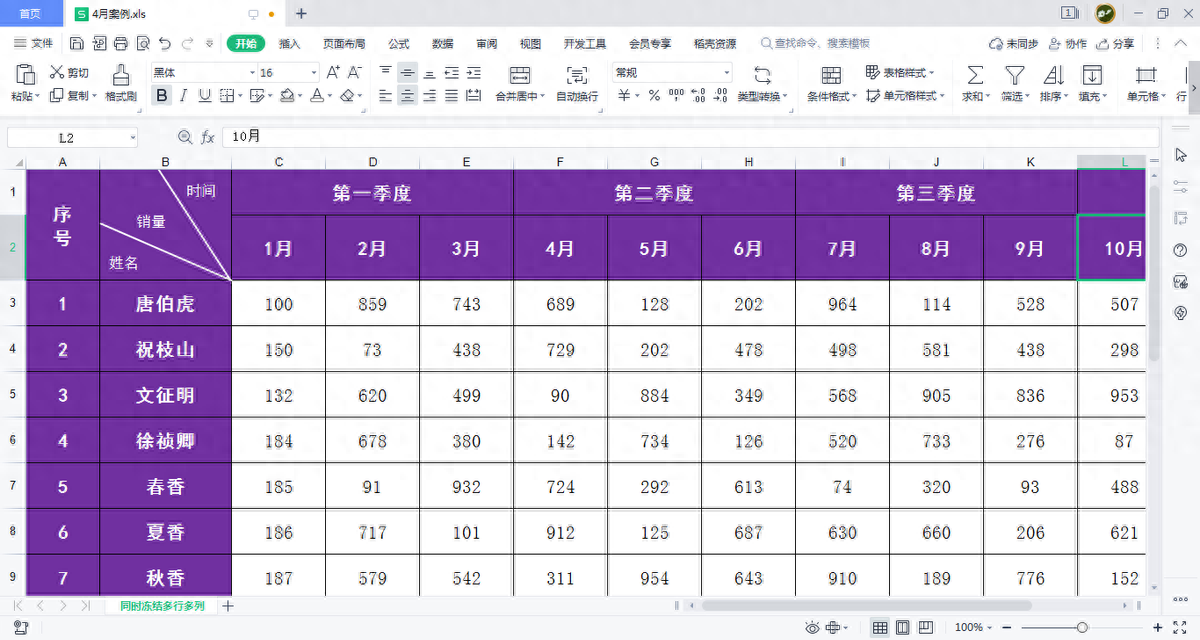Click the Merge and Center (合并居中) icon

520,75
